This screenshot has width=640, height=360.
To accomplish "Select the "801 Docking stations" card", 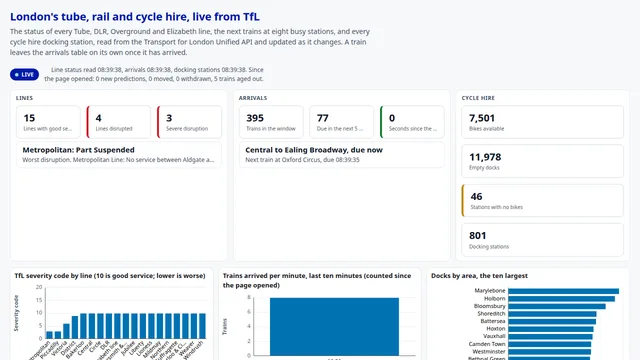I will [x=542, y=240].
